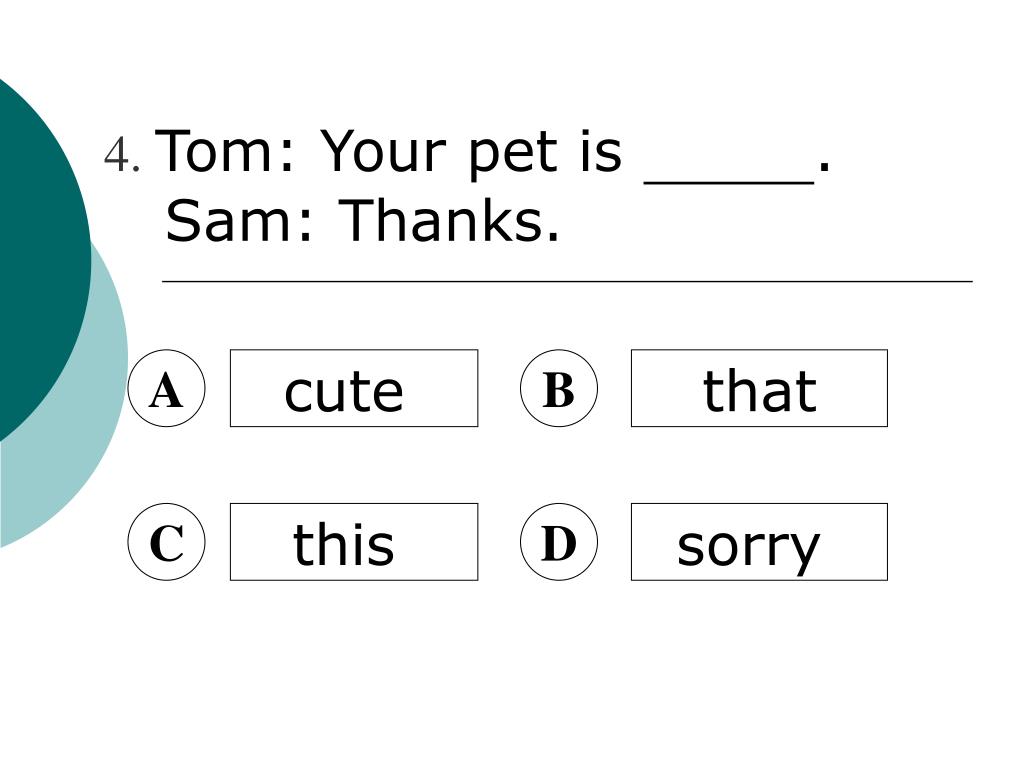Click the name Sam in the reply
The image size is (1024, 768).
pos(229,221)
